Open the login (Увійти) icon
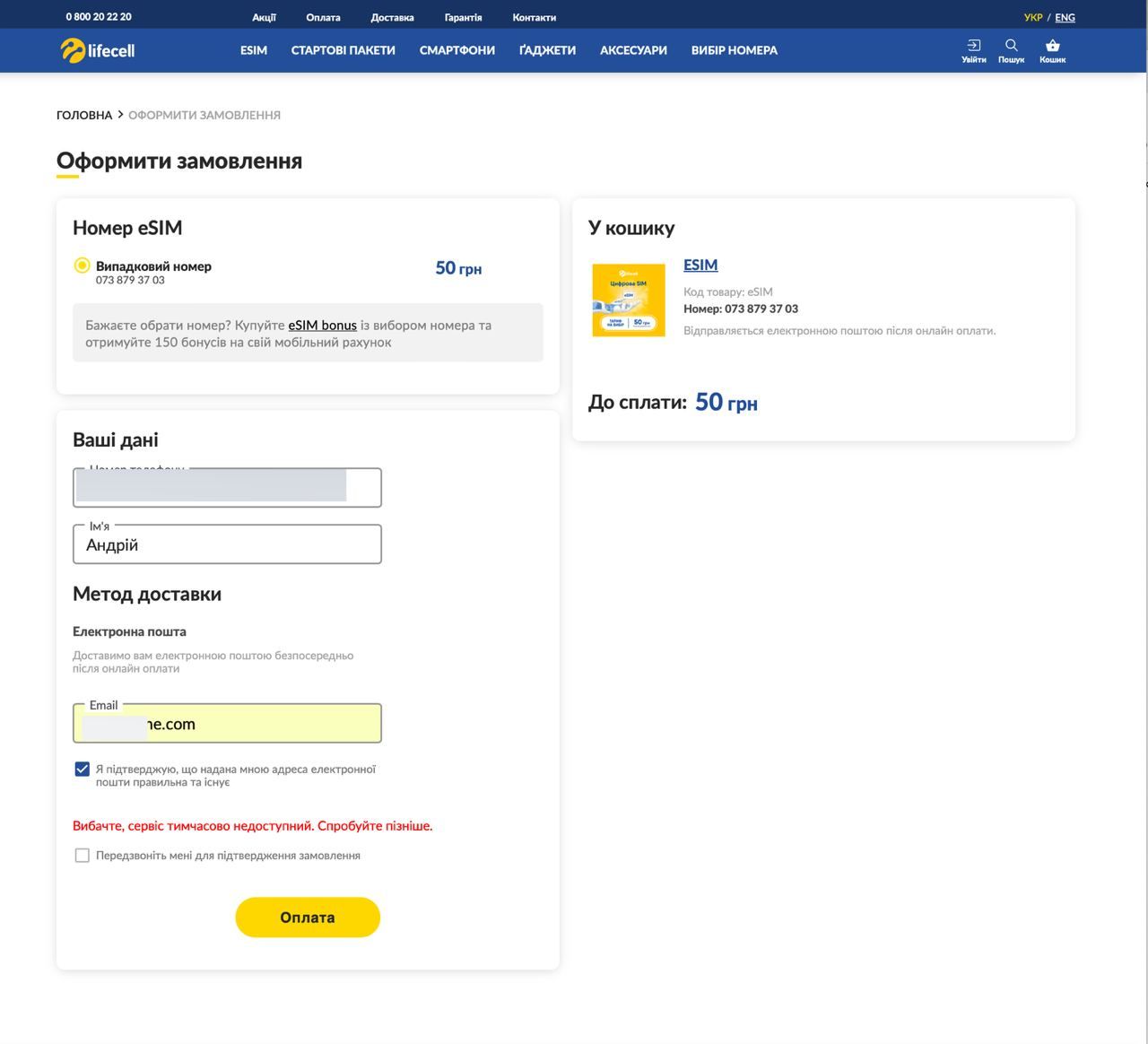 (973, 50)
